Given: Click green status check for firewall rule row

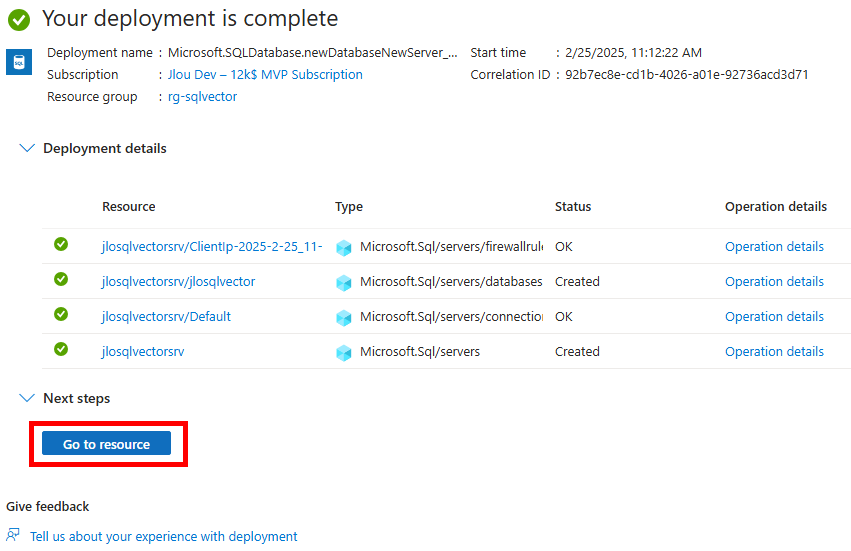Looking at the screenshot, I should coord(61,244).
